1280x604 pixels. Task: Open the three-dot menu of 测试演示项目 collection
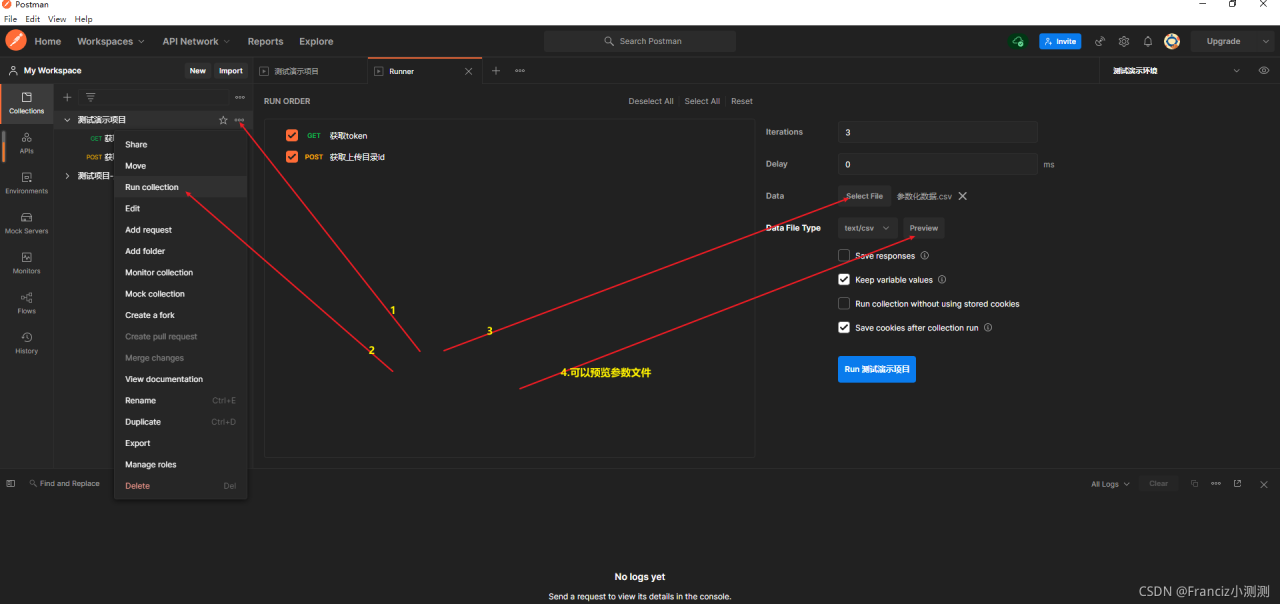(239, 120)
